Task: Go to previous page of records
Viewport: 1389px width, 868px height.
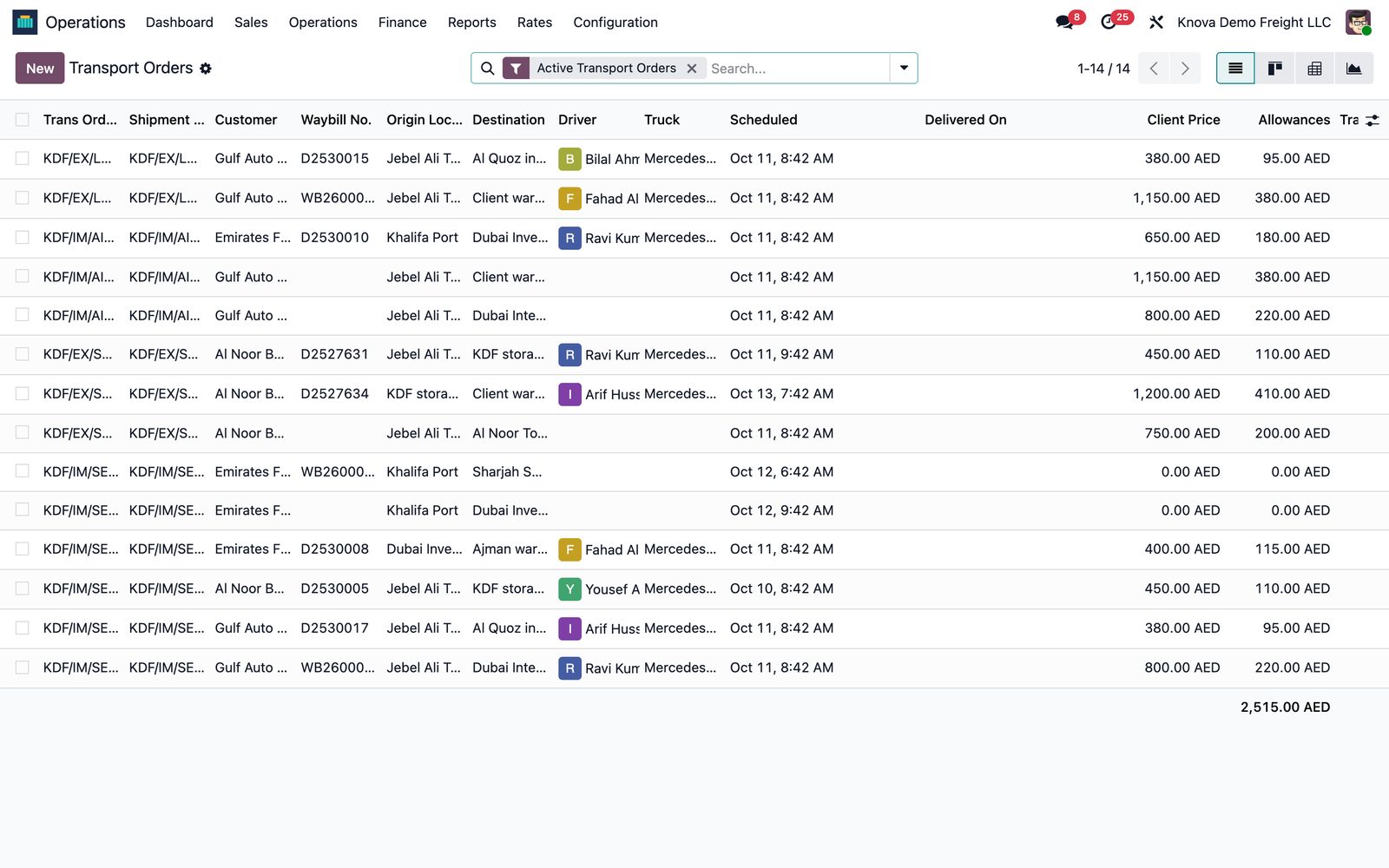Action: (1154, 69)
